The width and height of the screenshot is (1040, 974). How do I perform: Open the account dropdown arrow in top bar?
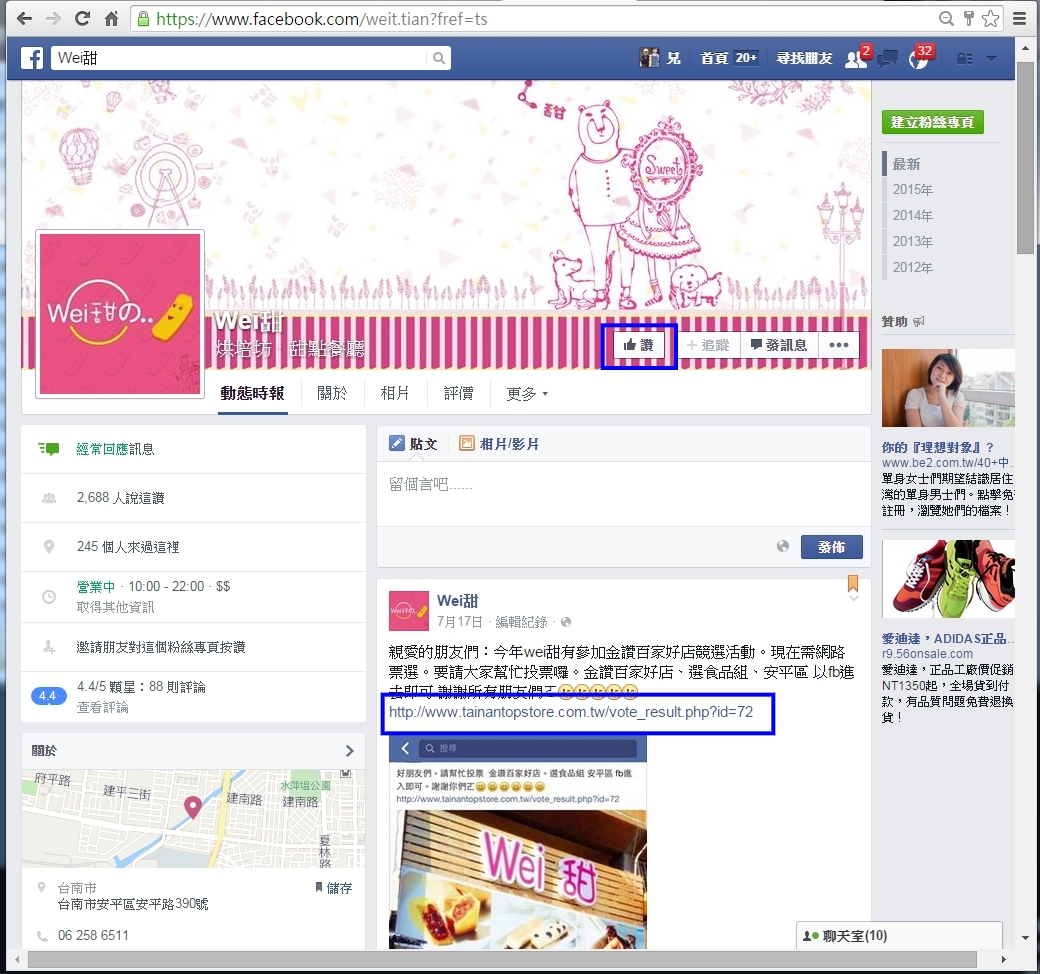click(x=992, y=59)
